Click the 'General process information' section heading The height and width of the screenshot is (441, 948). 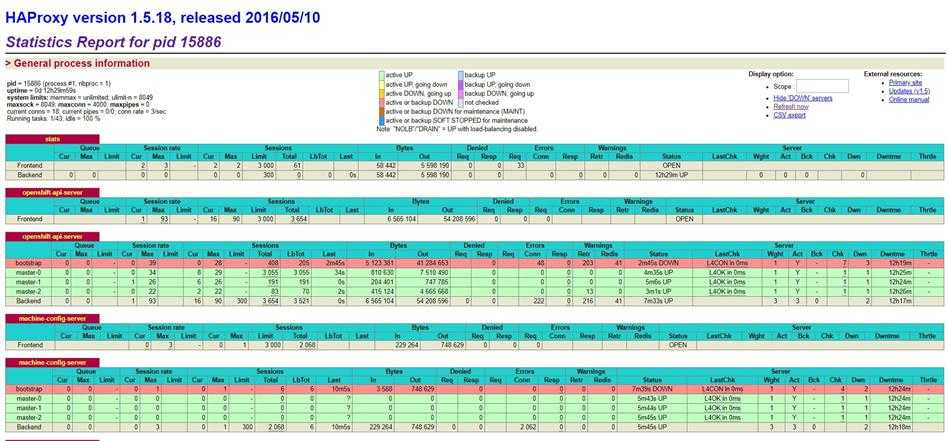point(77,63)
